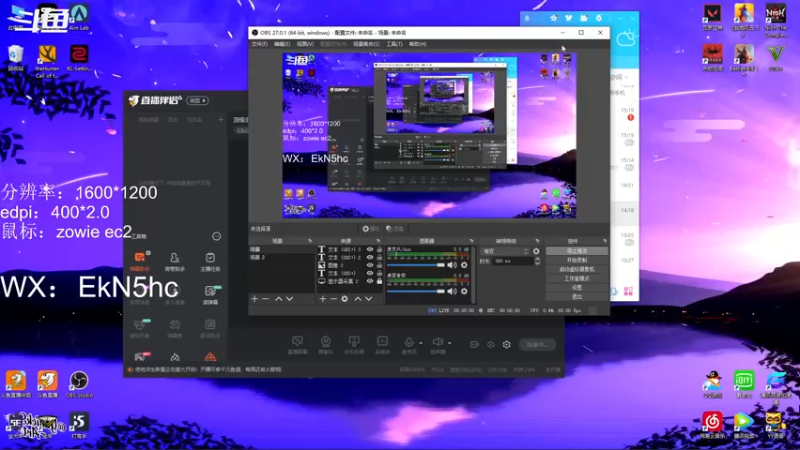Toggle lock on 文本 (GDI+) 3 source
This screenshot has width=800, height=450.
pos(379,249)
